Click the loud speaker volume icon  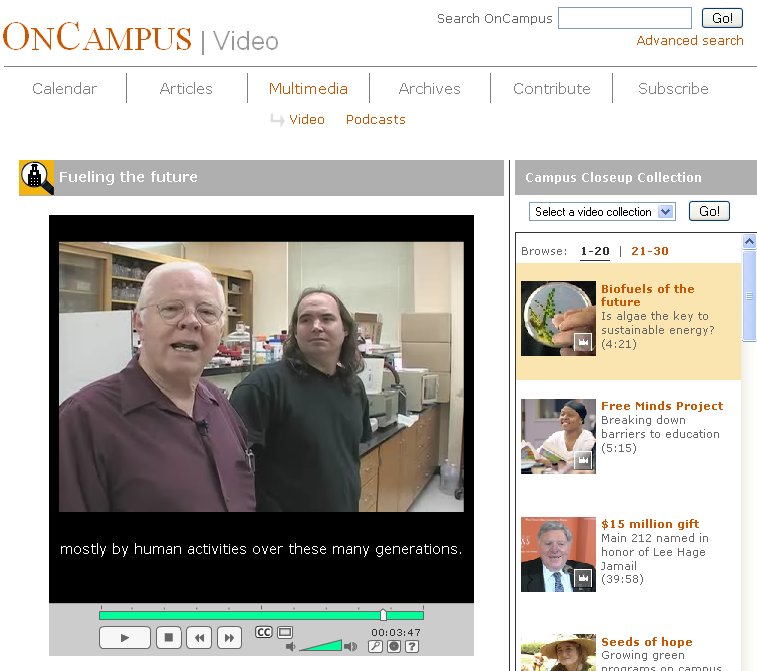coord(350,646)
